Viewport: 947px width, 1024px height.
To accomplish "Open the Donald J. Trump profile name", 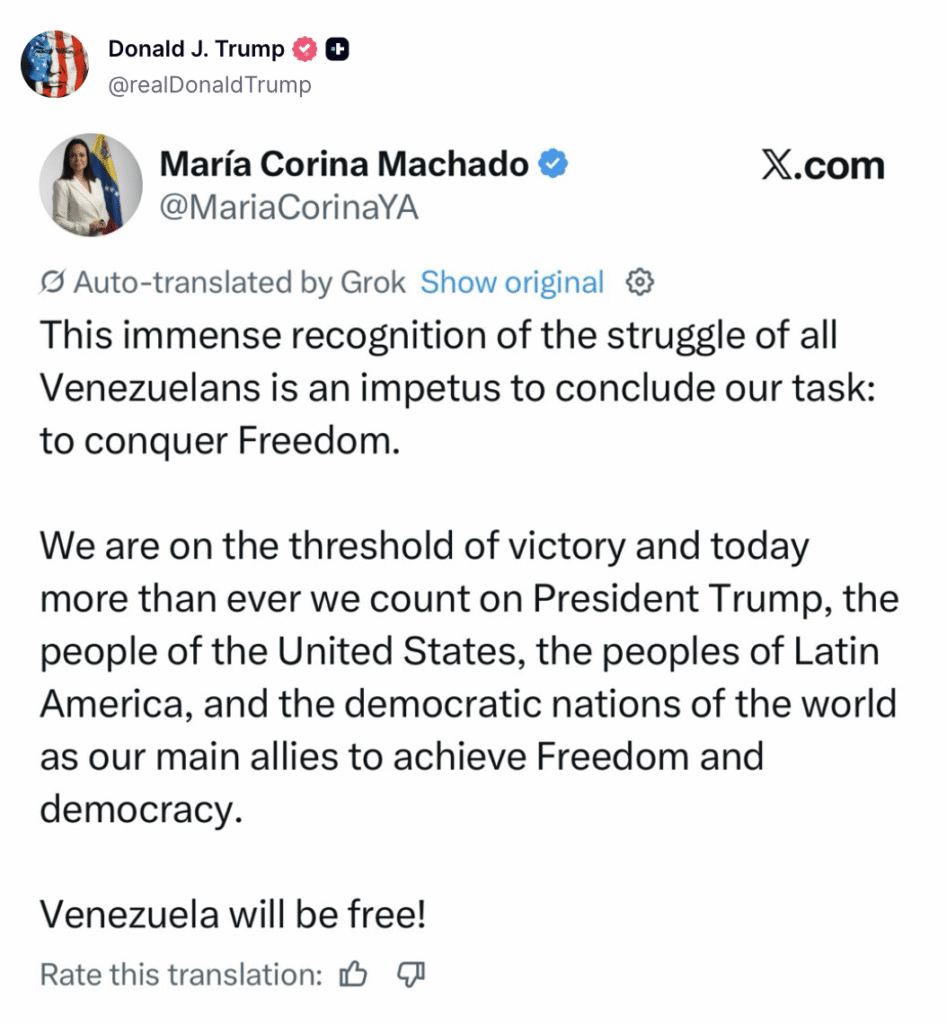I will [x=196, y=49].
